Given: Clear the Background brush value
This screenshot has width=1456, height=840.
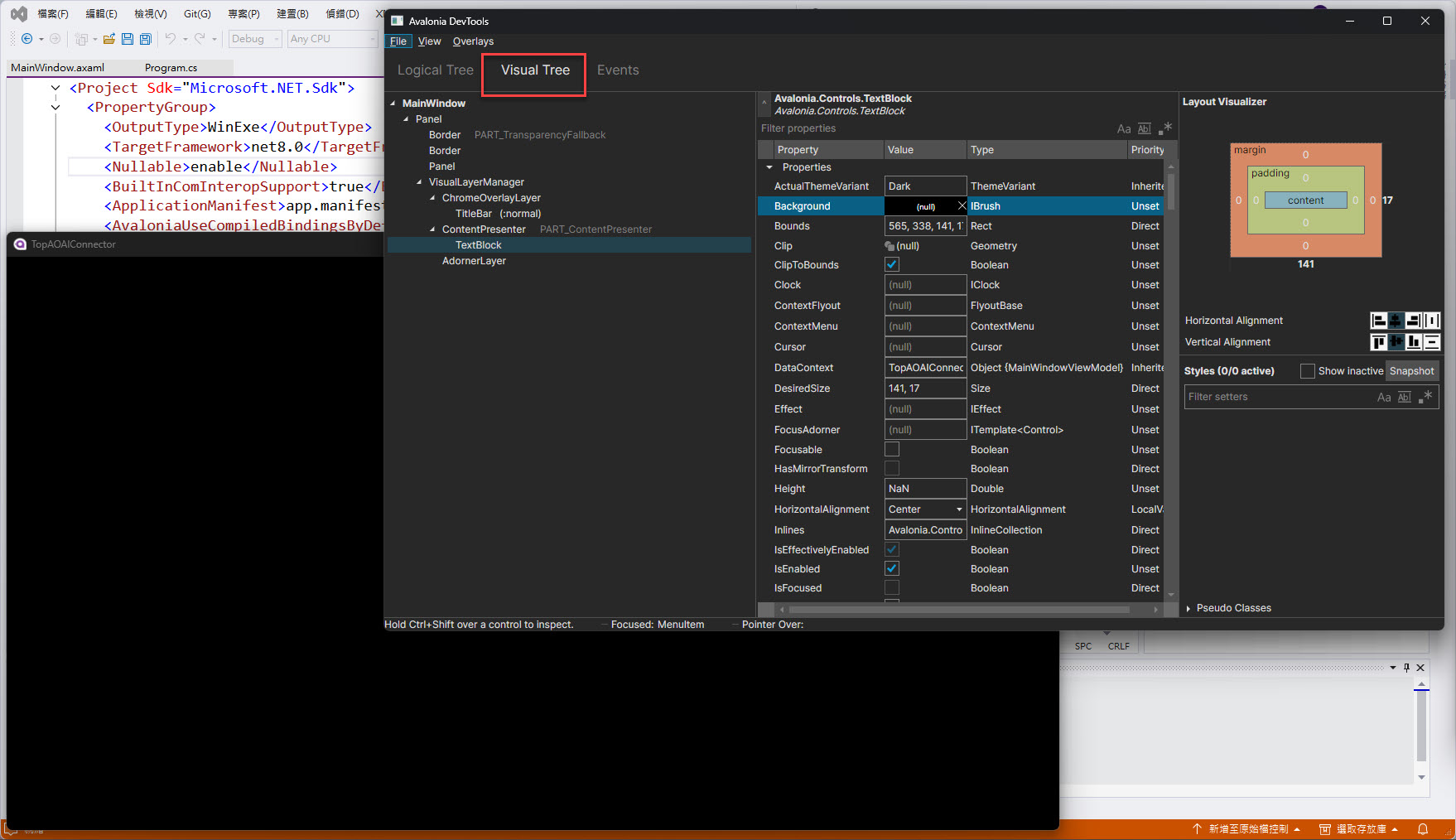Looking at the screenshot, I should [962, 205].
